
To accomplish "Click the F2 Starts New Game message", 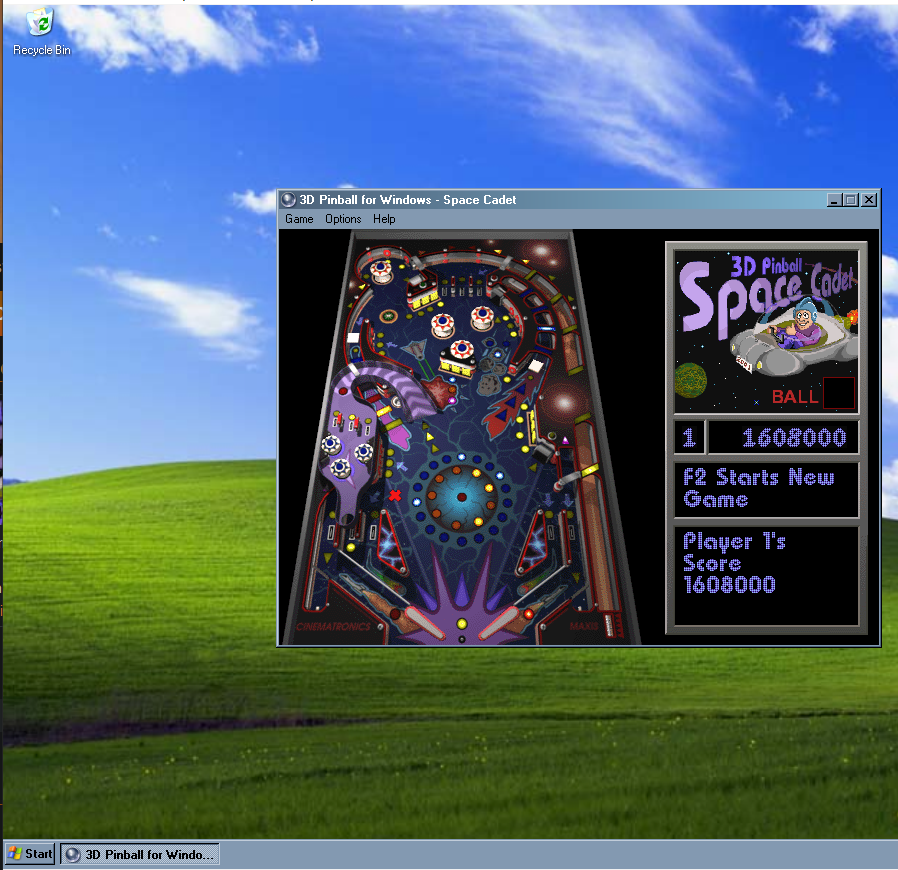I will pyautogui.click(x=766, y=489).
